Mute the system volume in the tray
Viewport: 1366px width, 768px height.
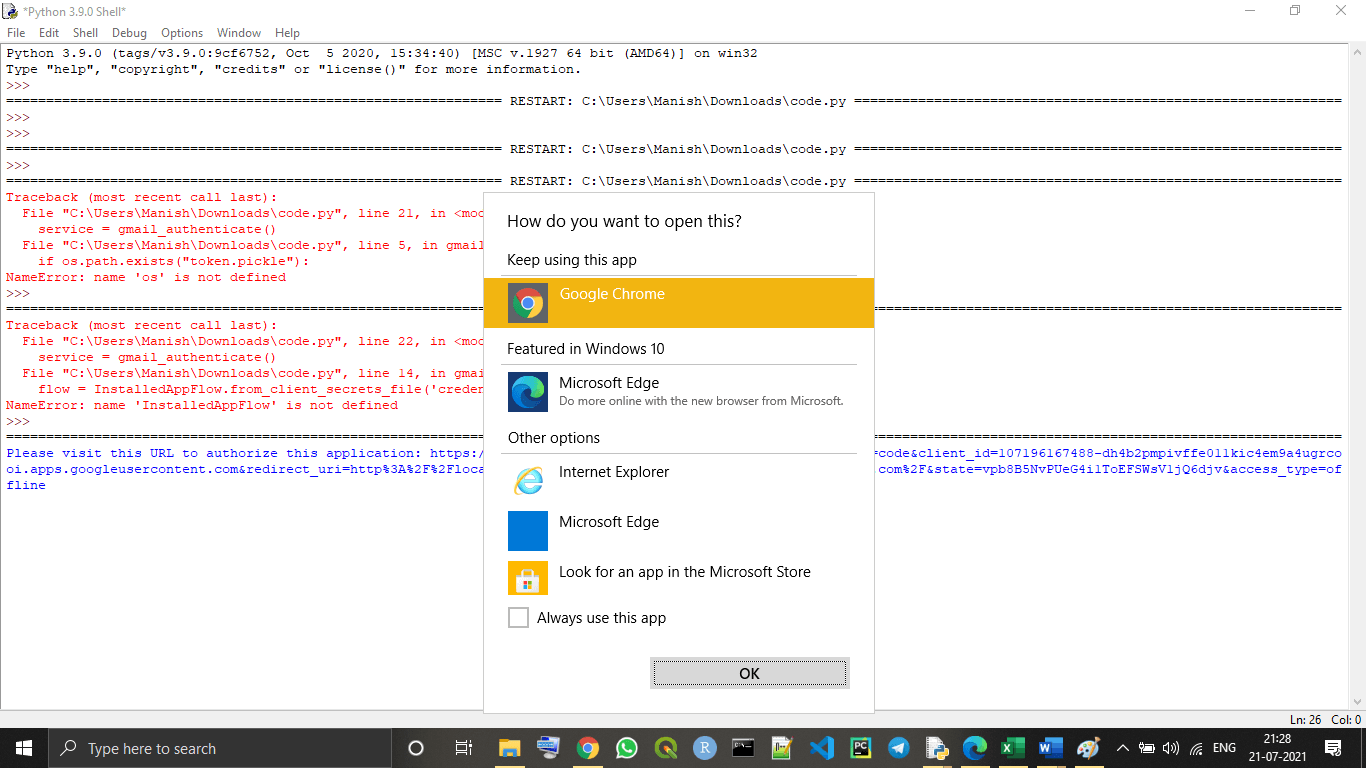click(x=1169, y=748)
